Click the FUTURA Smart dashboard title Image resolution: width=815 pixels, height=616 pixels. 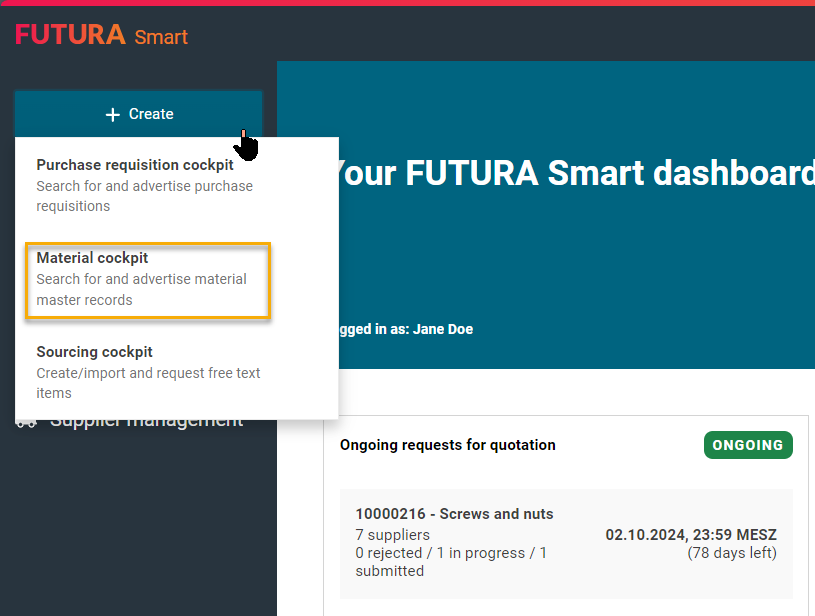tap(570, 173)
